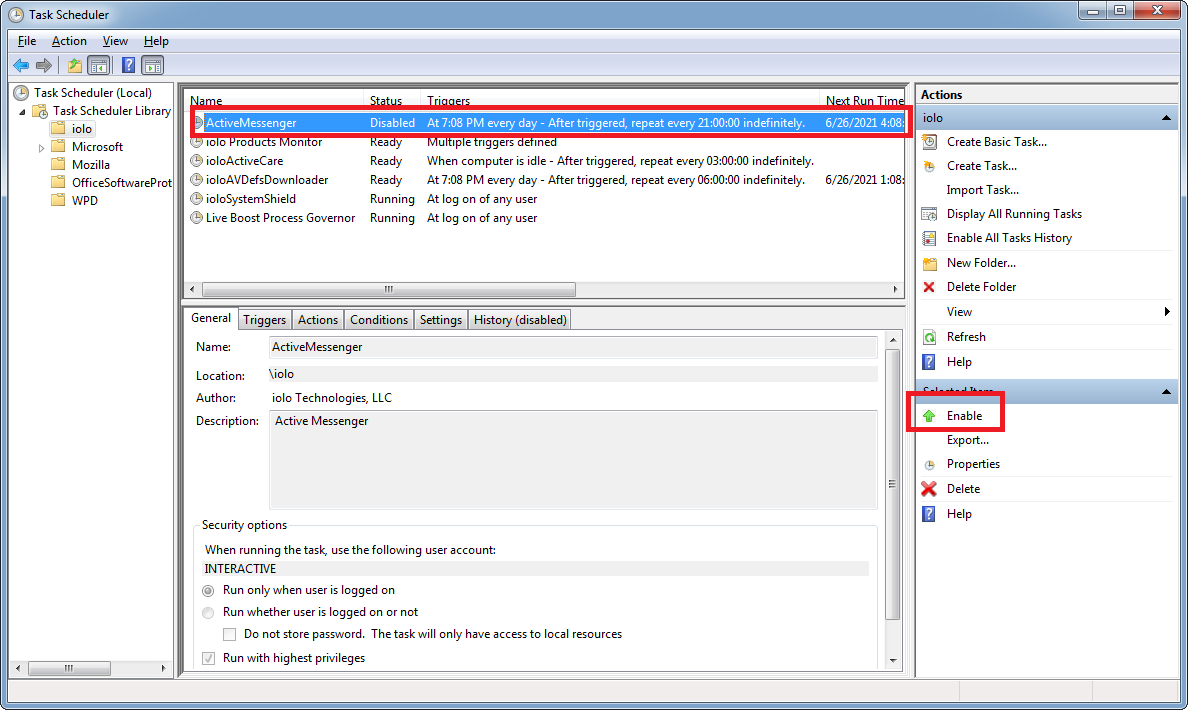Image resolution: width=1188 pixels, height=710 pixels.
Task: Click the Refresh icon in Actions pane
Action: (x=931, y=336)
